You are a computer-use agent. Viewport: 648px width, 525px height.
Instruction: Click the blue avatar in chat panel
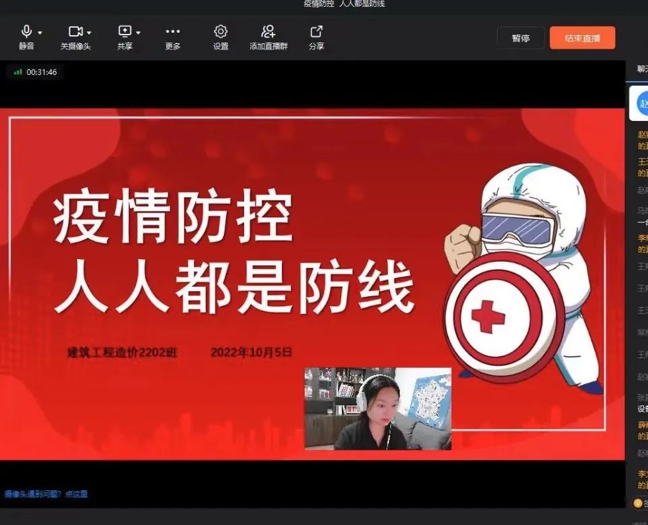click(643, 102)
